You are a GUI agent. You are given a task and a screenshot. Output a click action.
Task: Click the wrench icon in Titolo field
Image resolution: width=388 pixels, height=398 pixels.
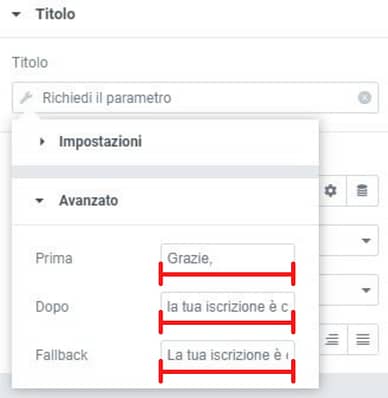point(26,98)
